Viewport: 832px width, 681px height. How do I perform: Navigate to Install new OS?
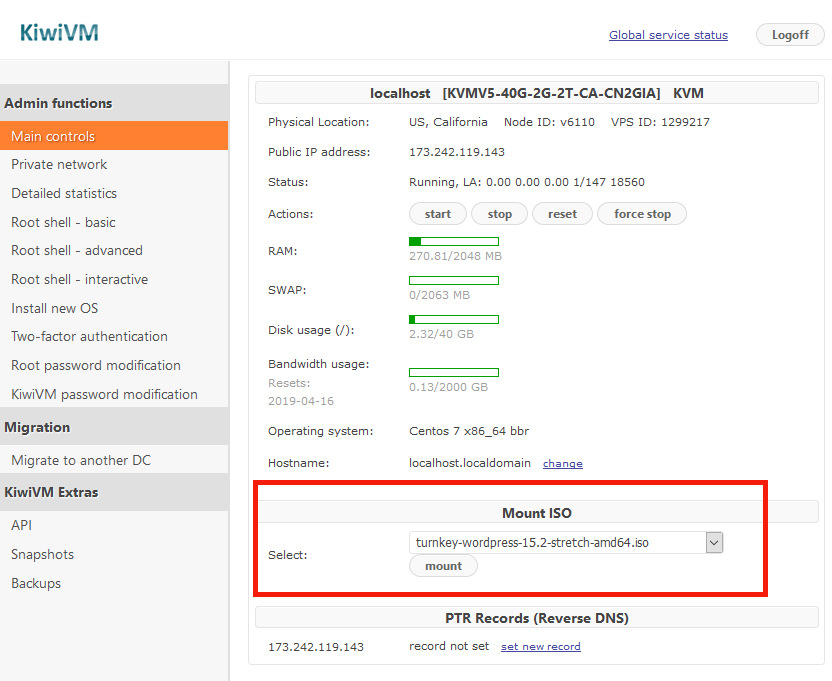coord(54,308)
